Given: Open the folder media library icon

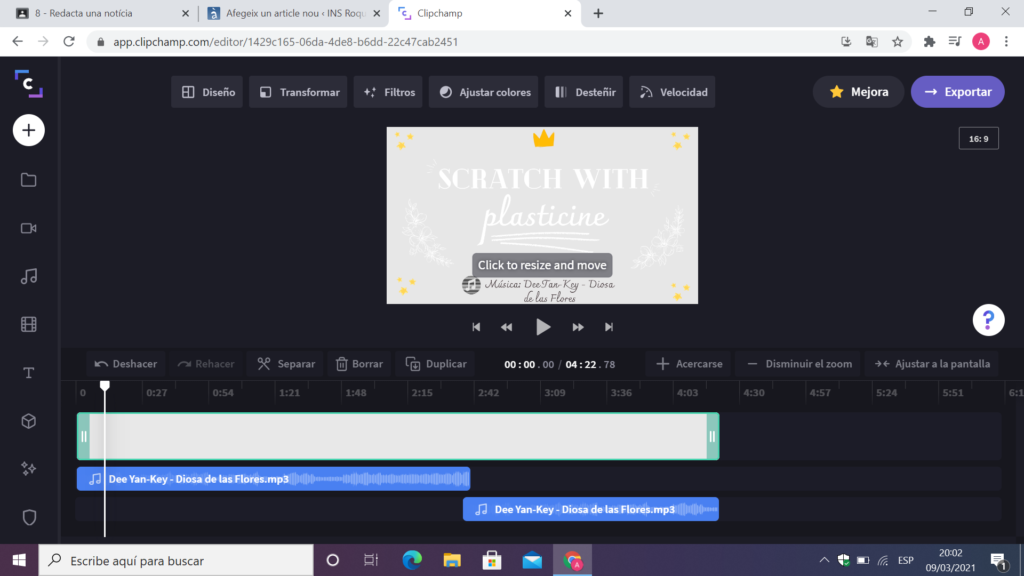Looking at the screenshot, I should (28, 180).
